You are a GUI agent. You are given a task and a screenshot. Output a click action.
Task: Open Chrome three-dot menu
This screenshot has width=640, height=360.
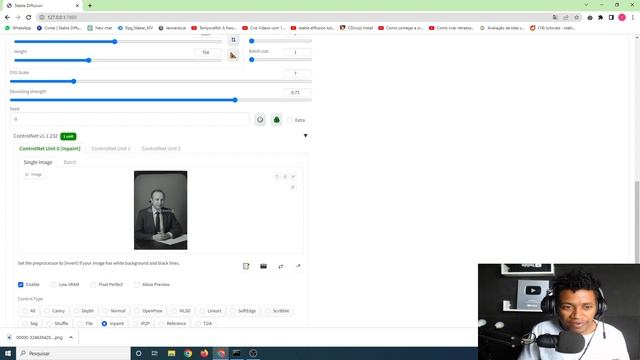[x=633, y=17]
